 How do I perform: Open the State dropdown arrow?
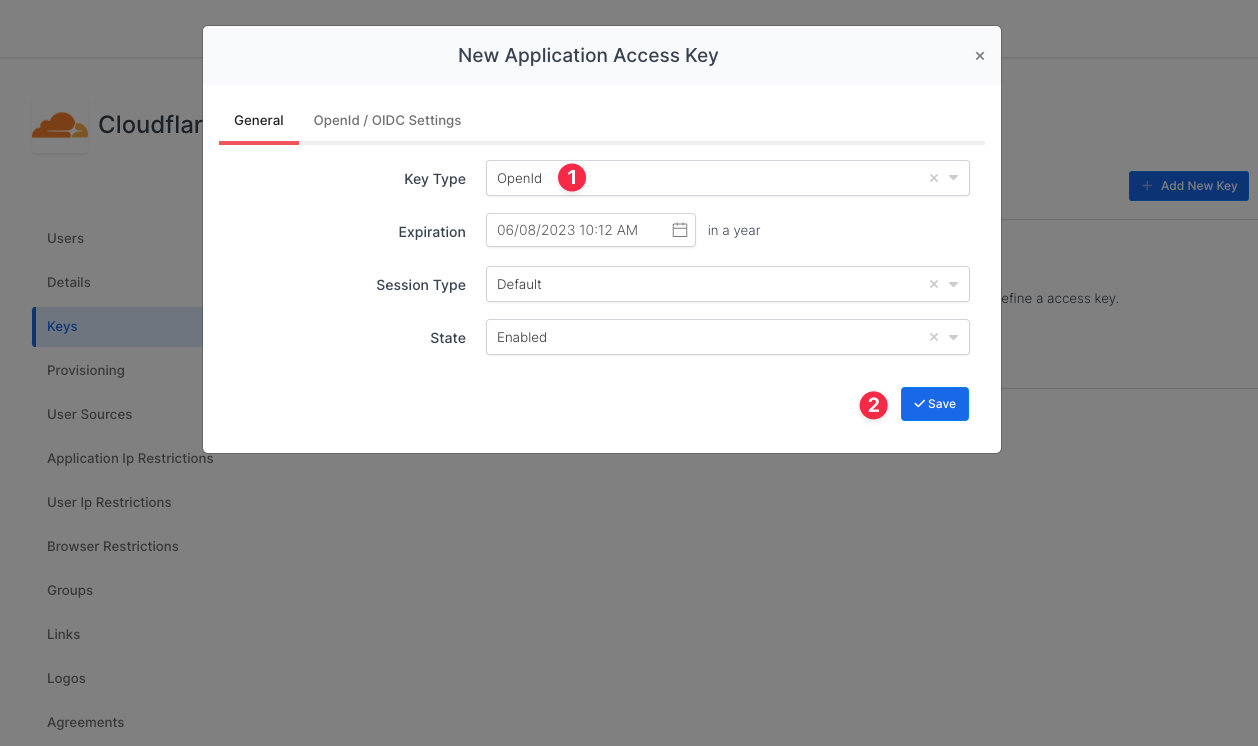pyautogui.click(x=954, y=337)
